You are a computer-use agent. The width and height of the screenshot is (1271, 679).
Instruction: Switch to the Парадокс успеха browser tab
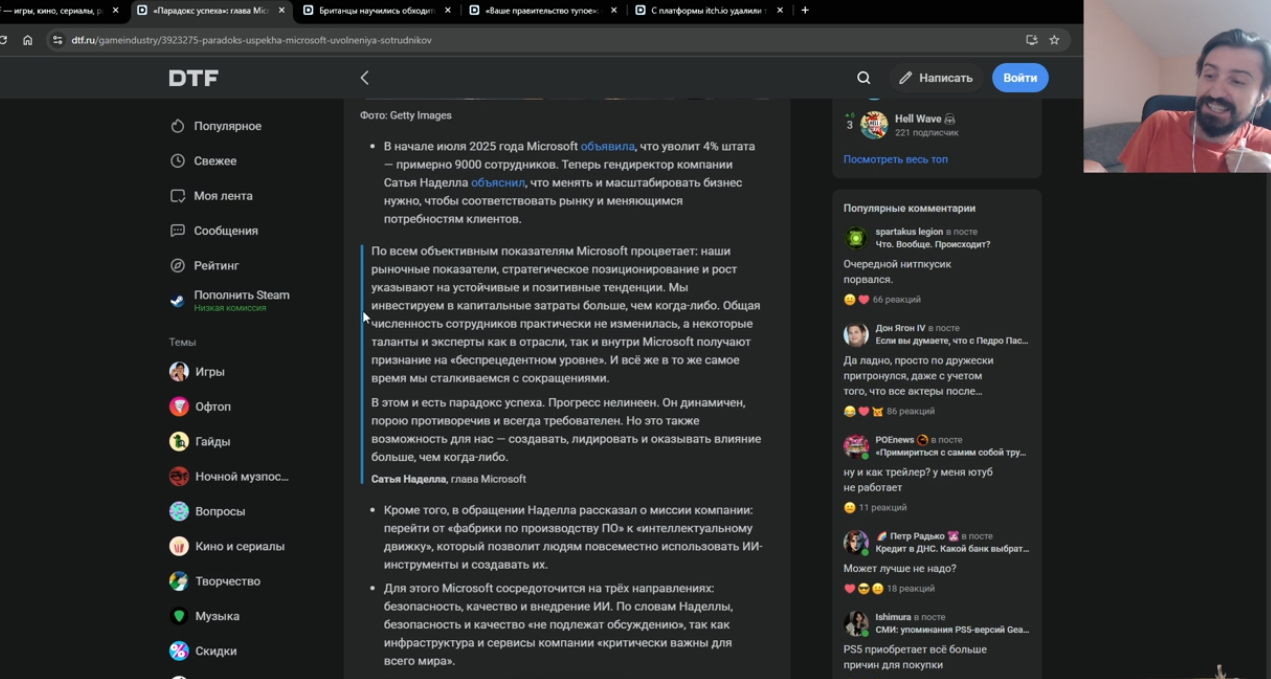[211, 10]
